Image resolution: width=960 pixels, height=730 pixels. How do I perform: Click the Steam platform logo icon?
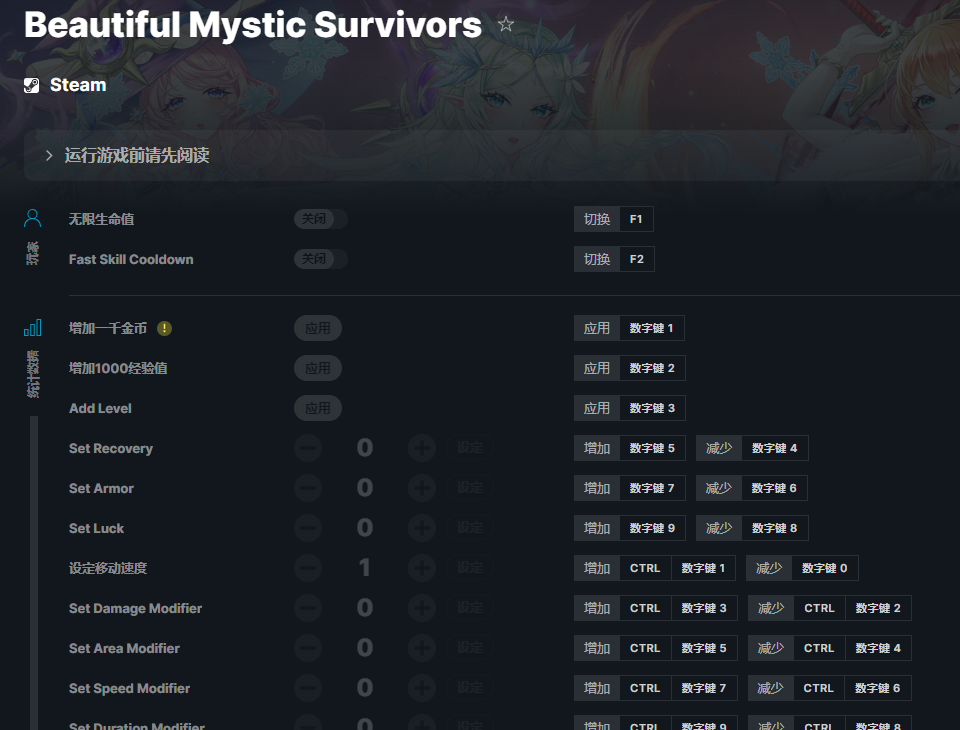coord(32,85)
